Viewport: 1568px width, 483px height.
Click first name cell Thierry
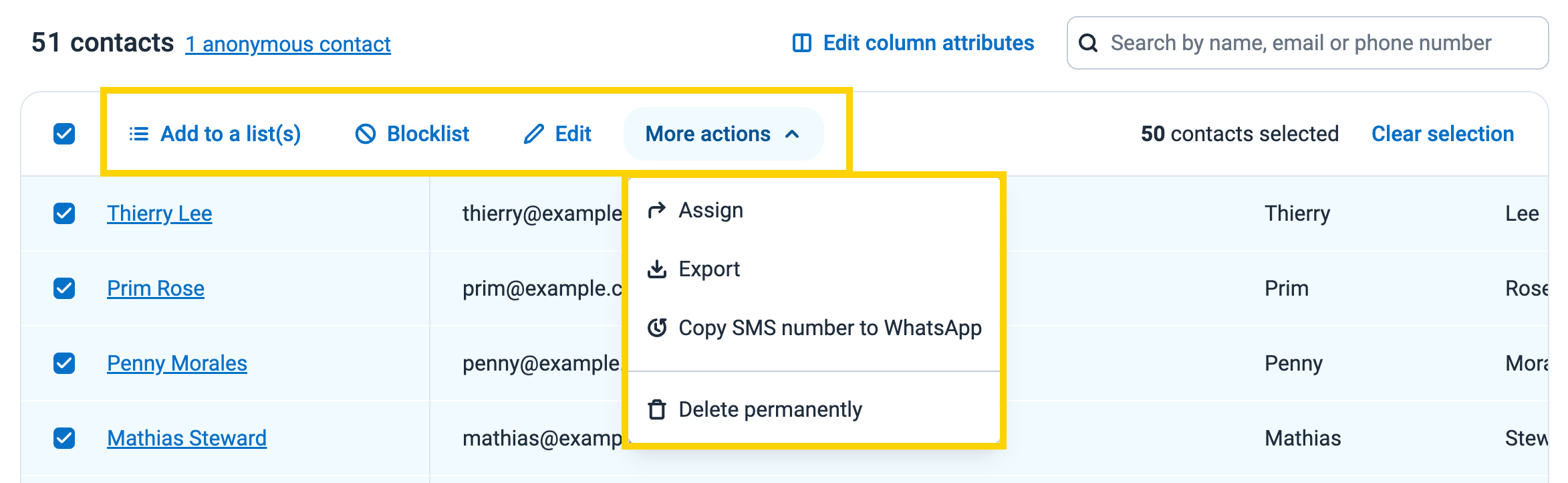1297,213
